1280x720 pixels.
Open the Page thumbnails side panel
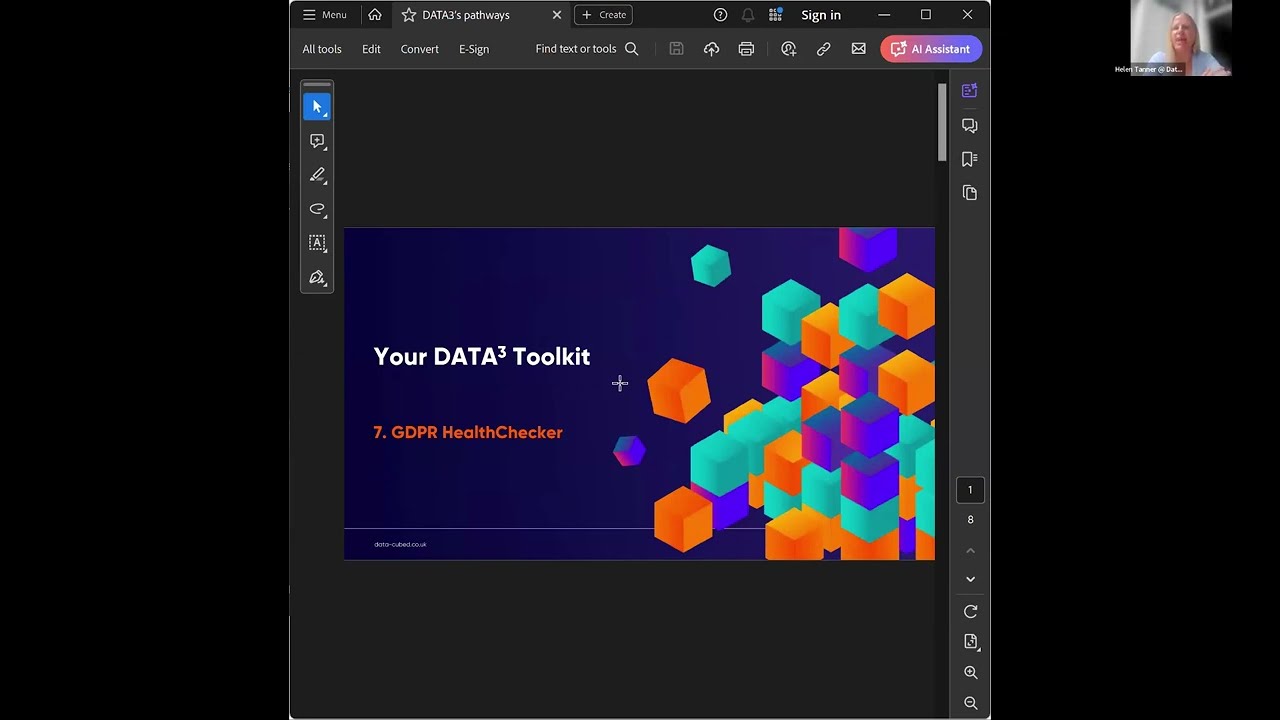pyautogui.click(x=970, y=192)
